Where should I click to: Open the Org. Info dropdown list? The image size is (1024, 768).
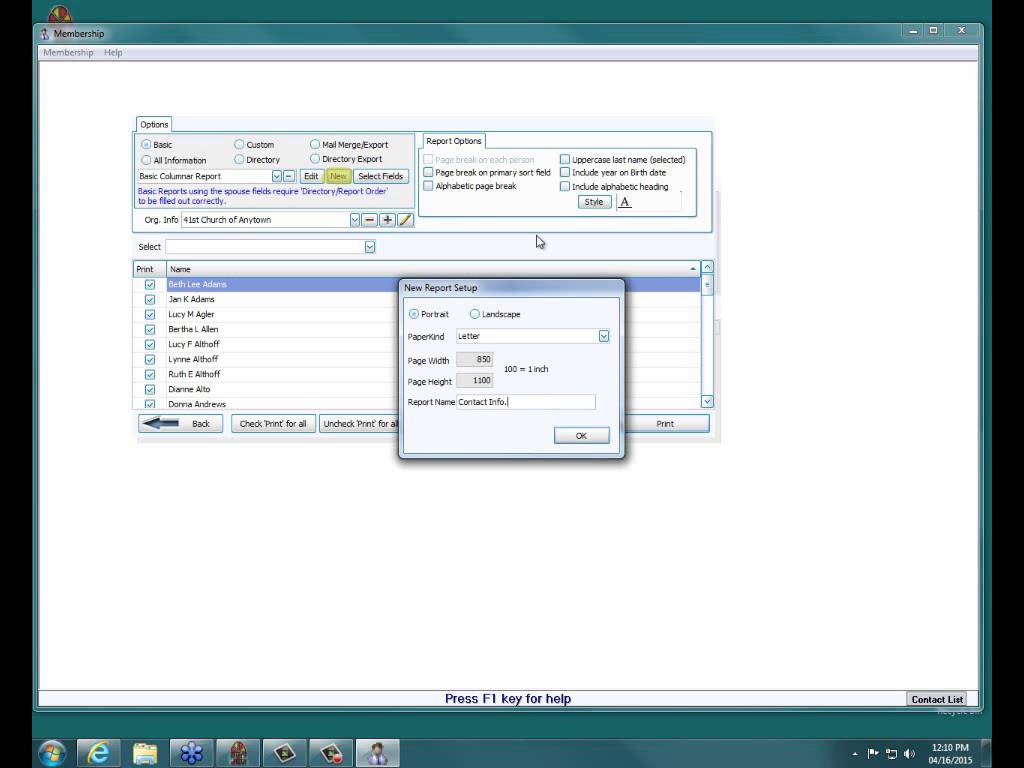click(354, 220)
